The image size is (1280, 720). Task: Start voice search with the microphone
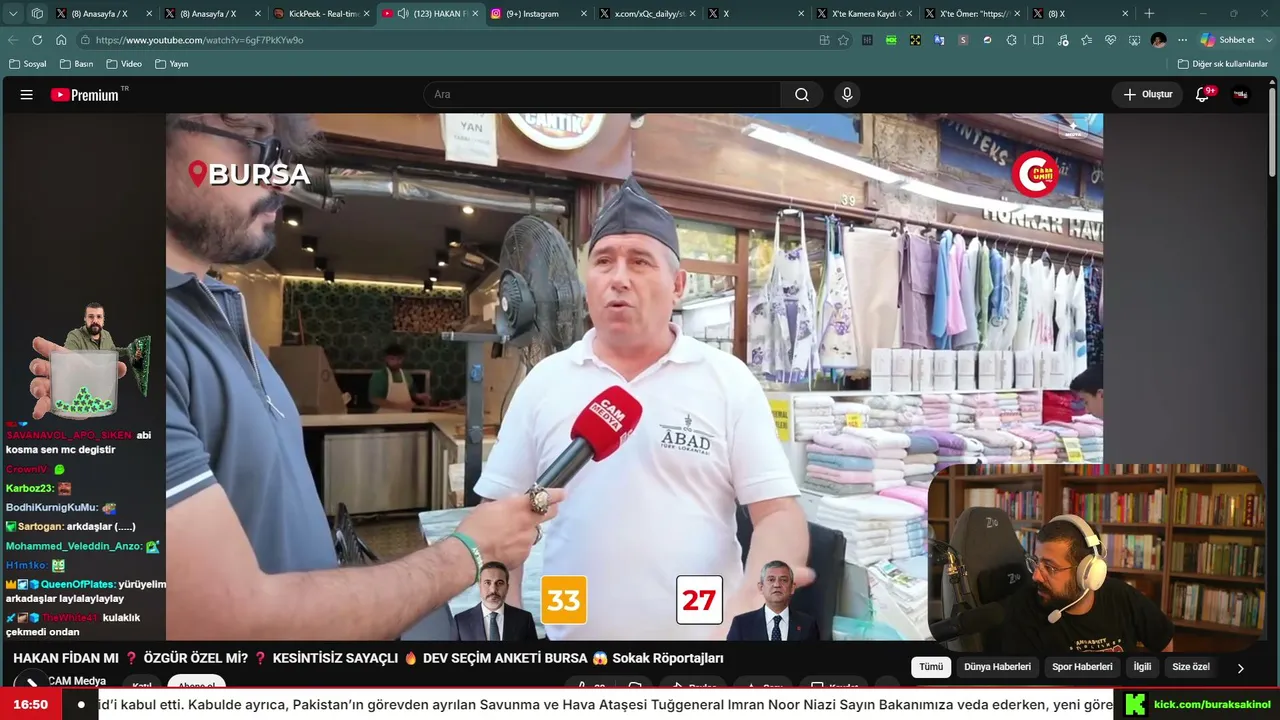tap(847, 95)
